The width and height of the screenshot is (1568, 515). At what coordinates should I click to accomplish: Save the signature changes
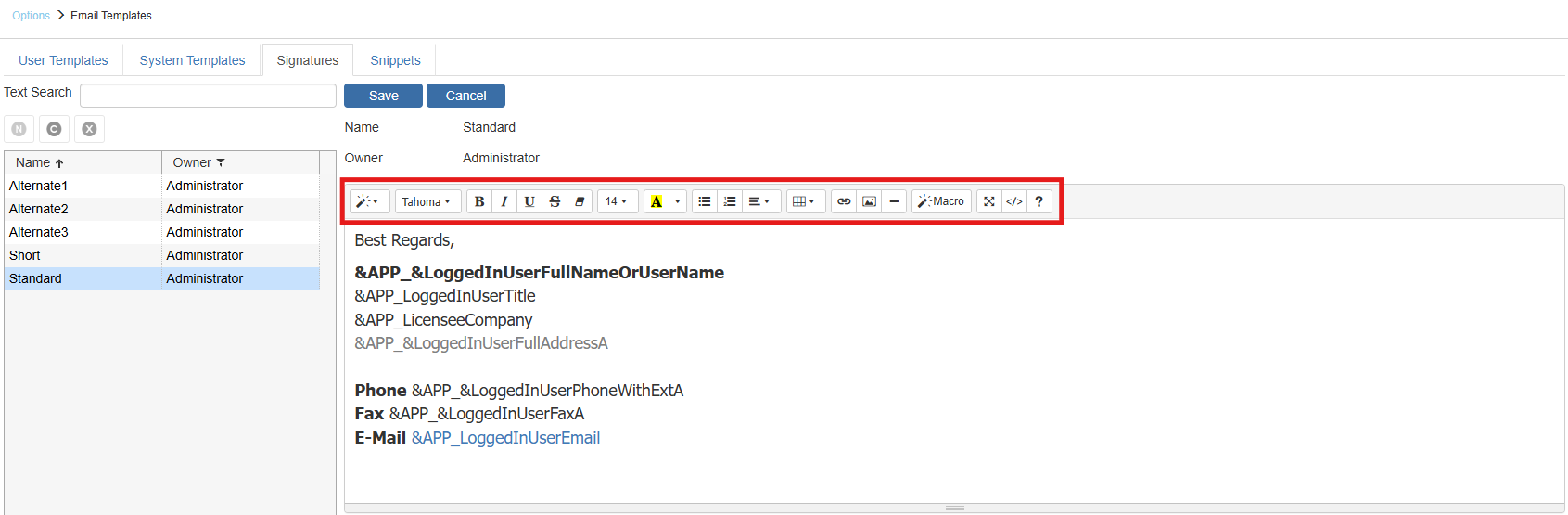pos(383,96)
